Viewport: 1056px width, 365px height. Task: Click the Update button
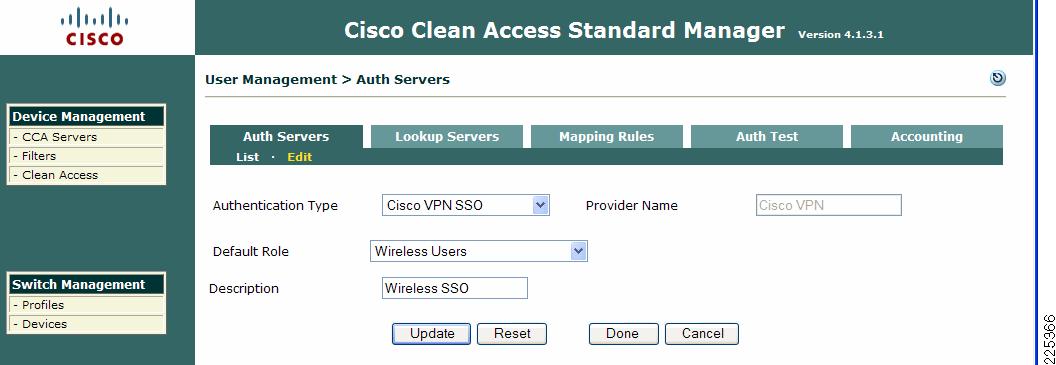pos(432,333)
